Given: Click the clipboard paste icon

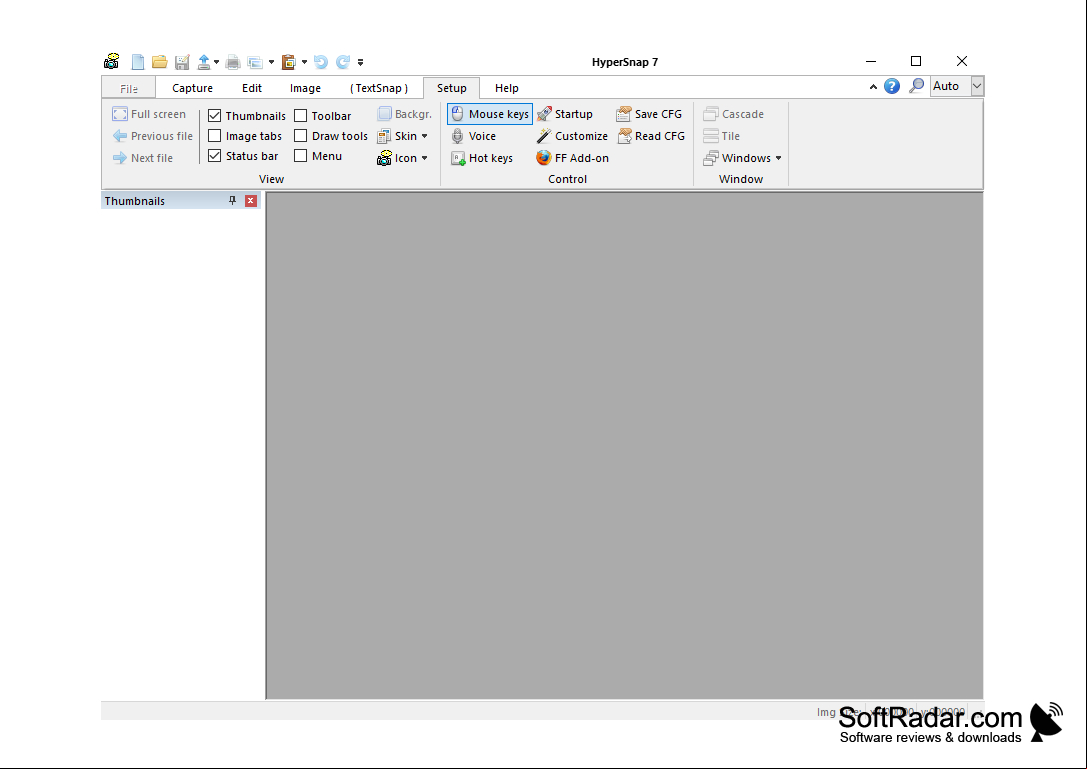Looking at the screenshot, I should (x=289, y=62).
